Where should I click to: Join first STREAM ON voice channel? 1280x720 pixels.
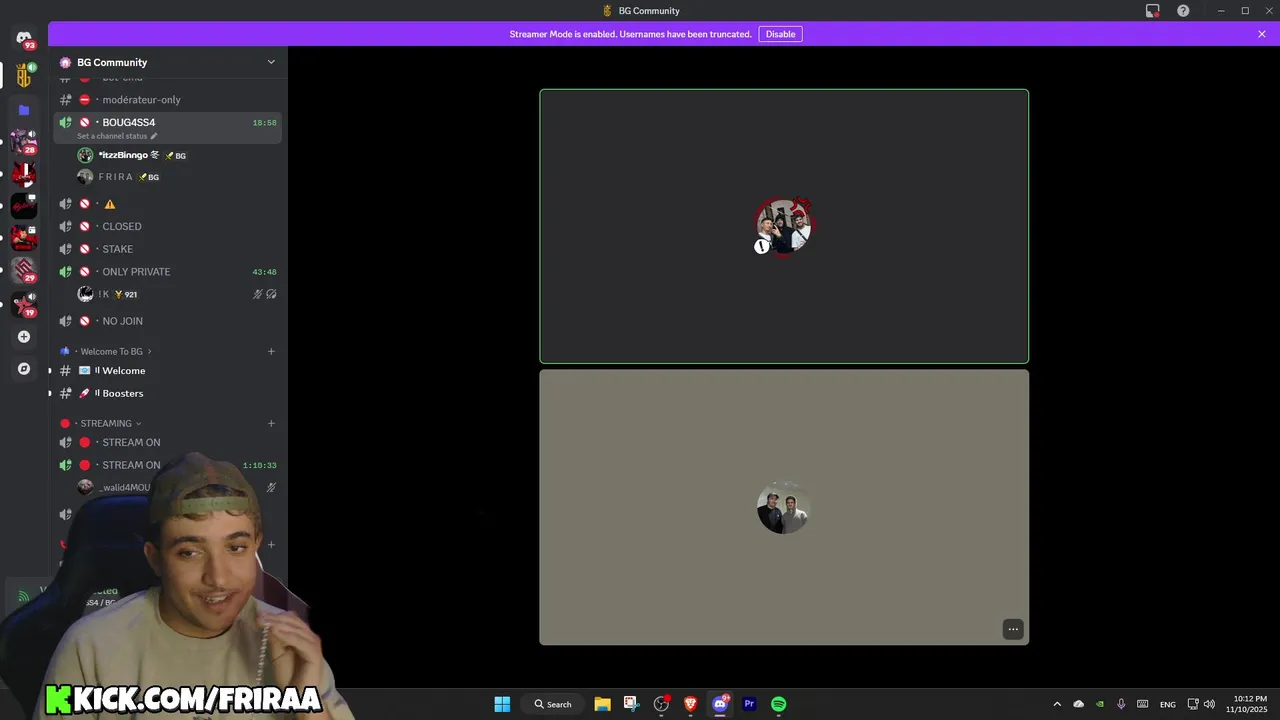click(x=167, y=443)
